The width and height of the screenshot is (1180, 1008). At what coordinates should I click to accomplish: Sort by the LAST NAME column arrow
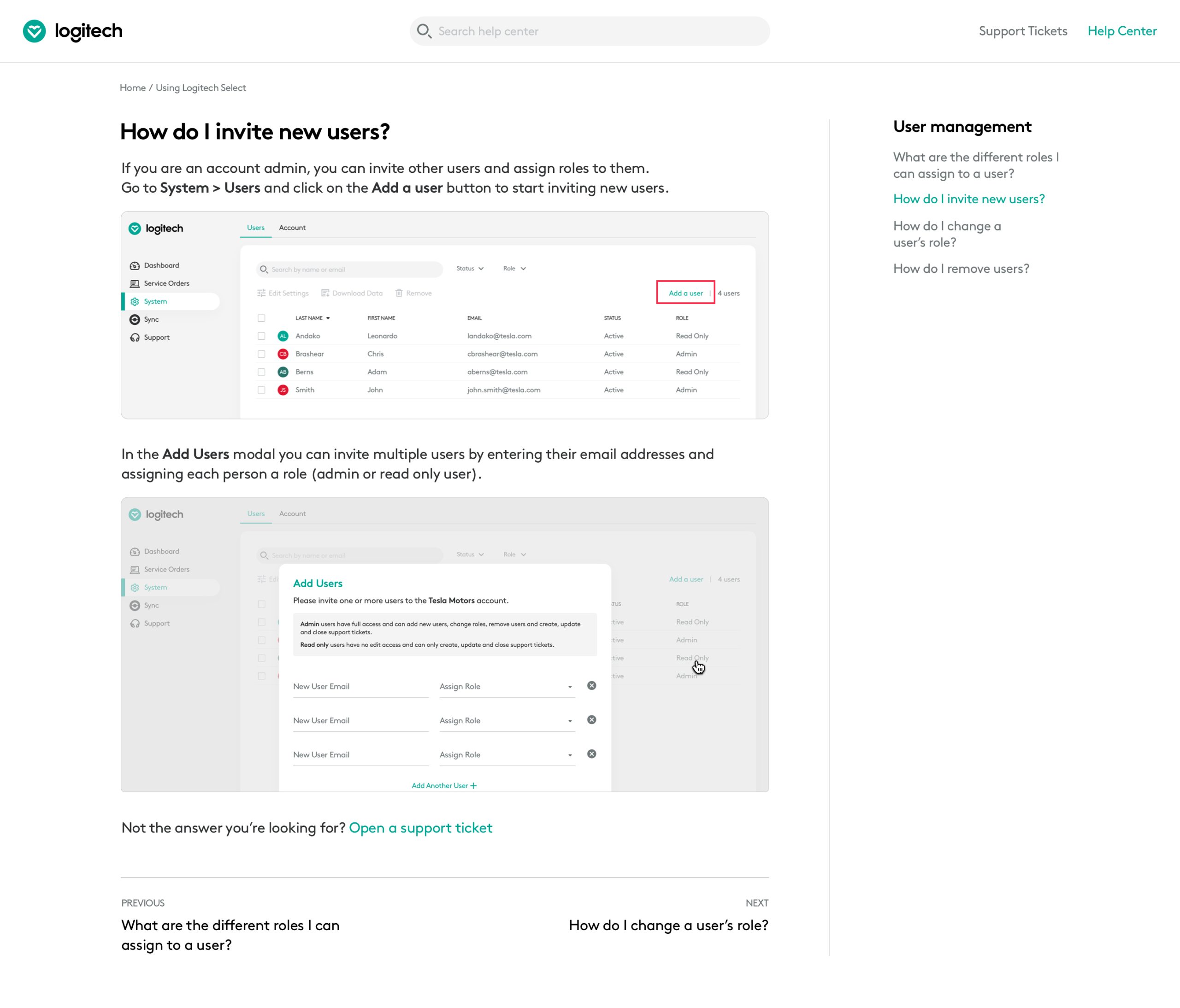[328, 318]
